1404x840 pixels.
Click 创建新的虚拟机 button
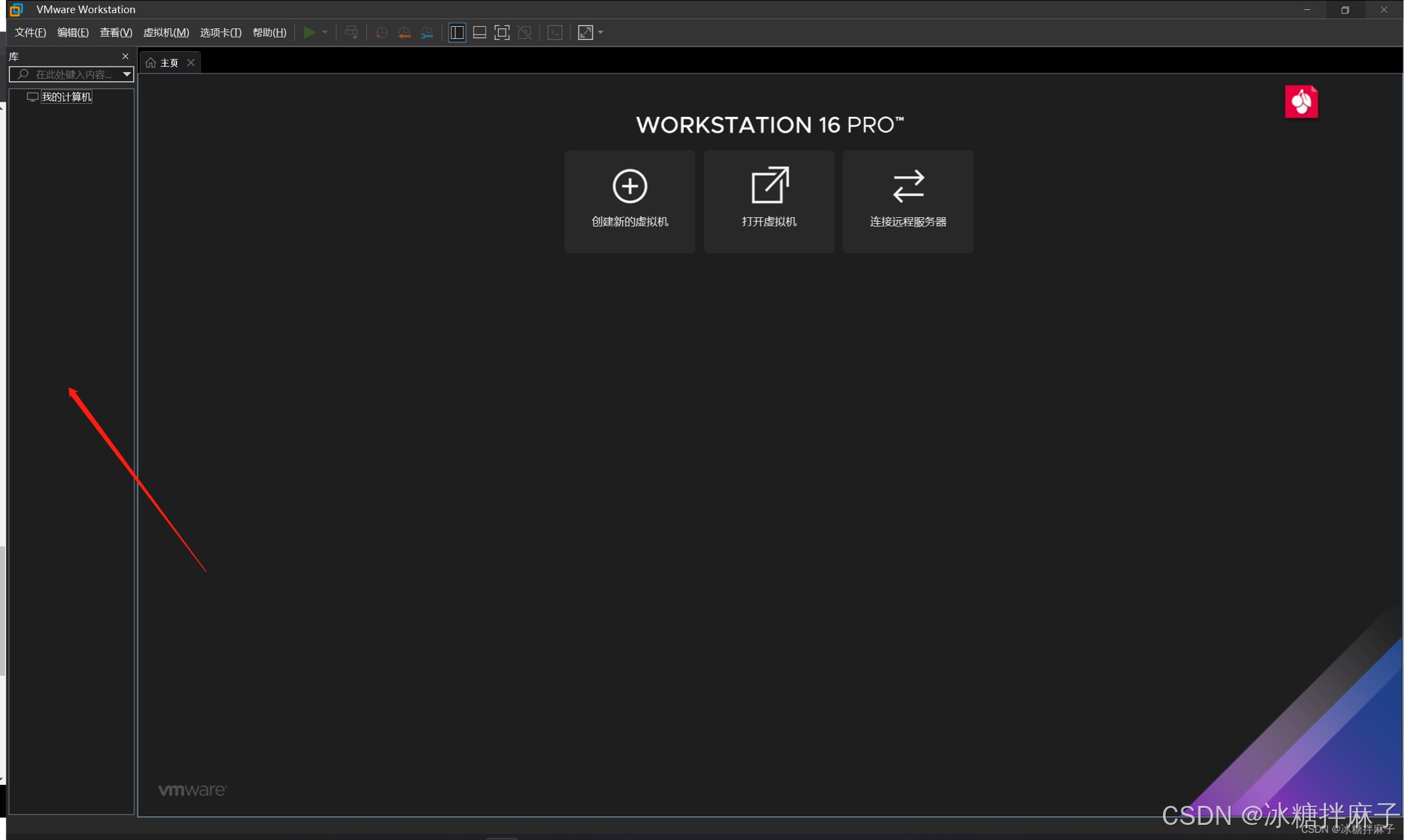[x=629, y=201]
